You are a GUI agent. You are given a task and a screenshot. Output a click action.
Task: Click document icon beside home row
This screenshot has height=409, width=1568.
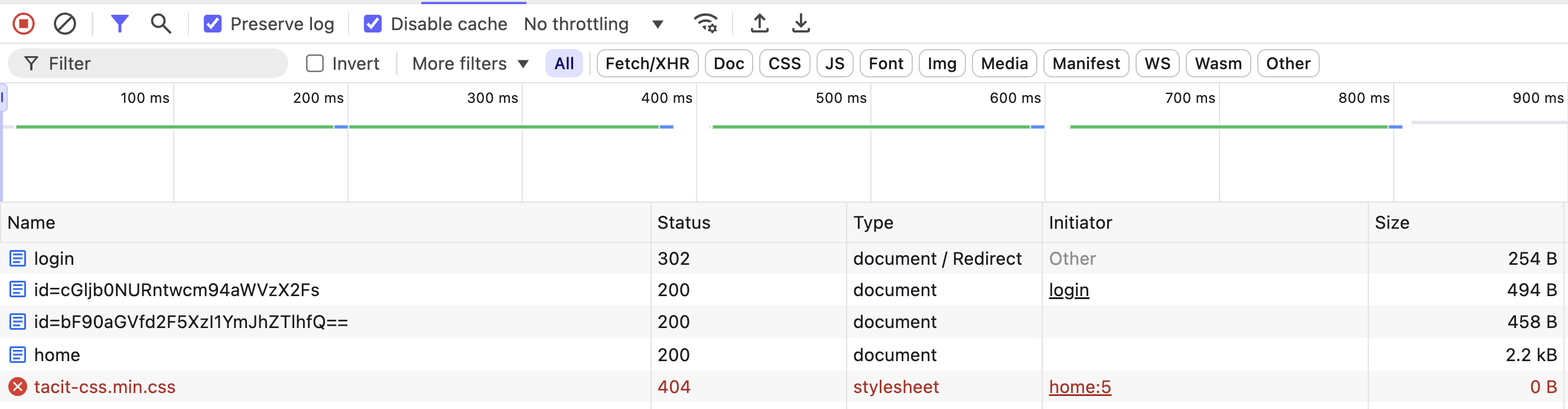click(x=18, y=355)
